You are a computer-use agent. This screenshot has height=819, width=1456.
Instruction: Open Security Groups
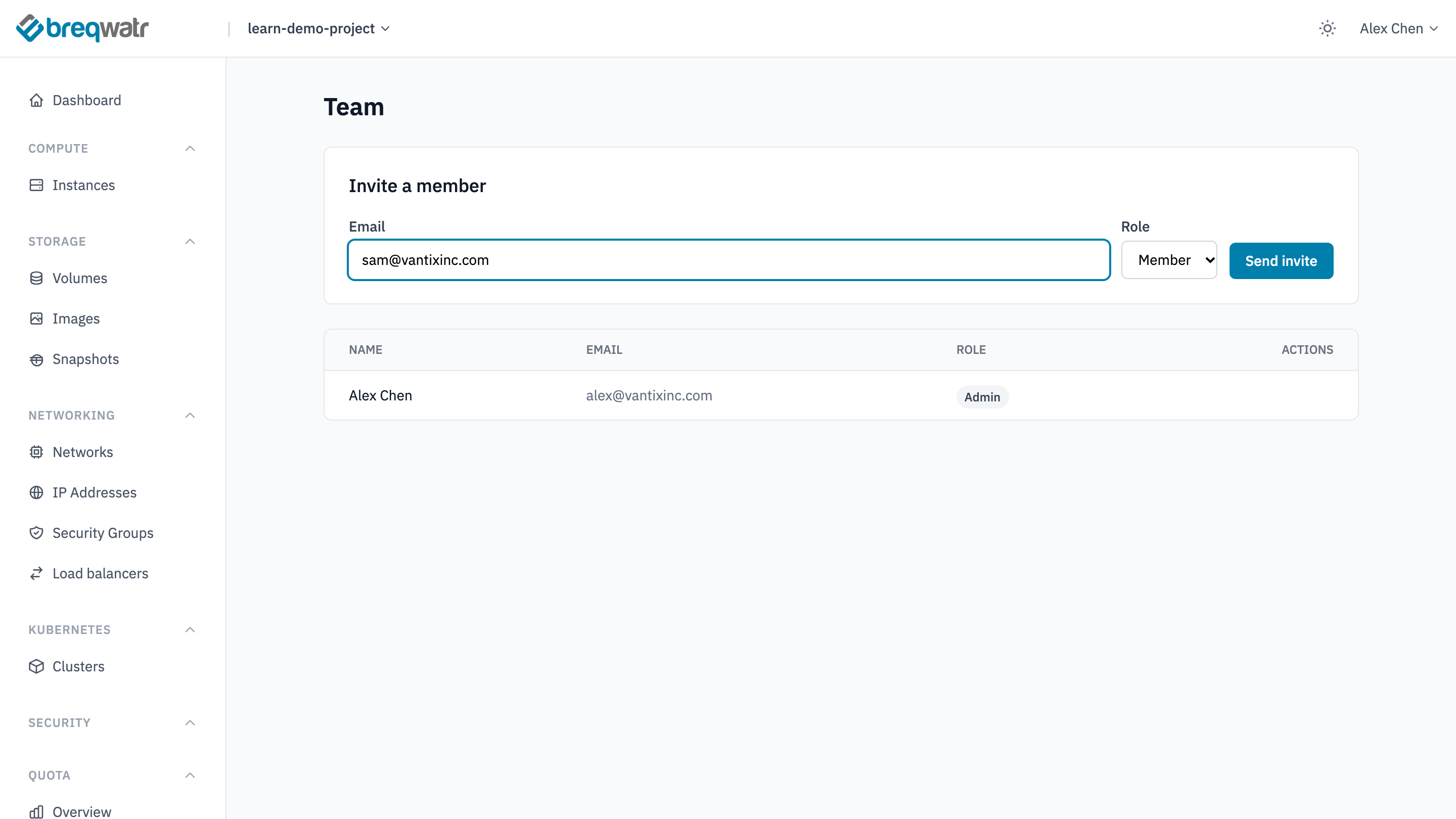tap(103, 533)
